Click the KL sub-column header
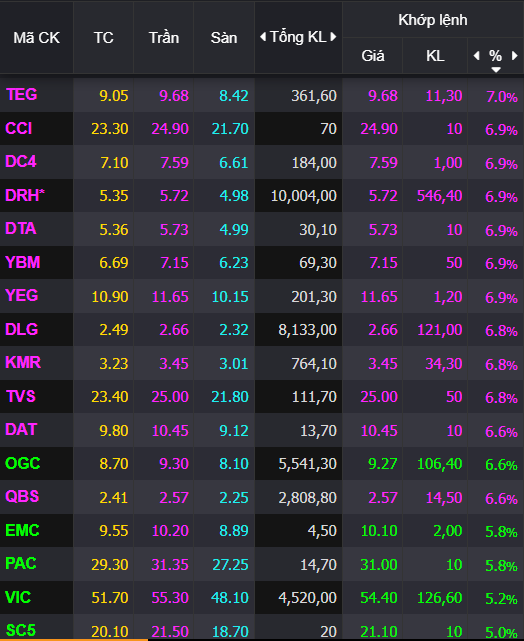The width and height of the screenshot is (524, 641). coord(435,56)
